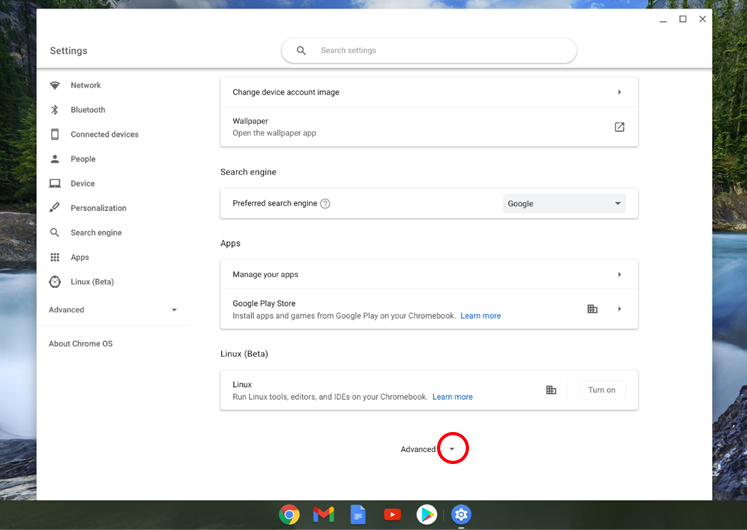Viewport: 747px width, 530px height.
Task: Select Bluetooth in the sidebar
Action: tap(87, 110)
